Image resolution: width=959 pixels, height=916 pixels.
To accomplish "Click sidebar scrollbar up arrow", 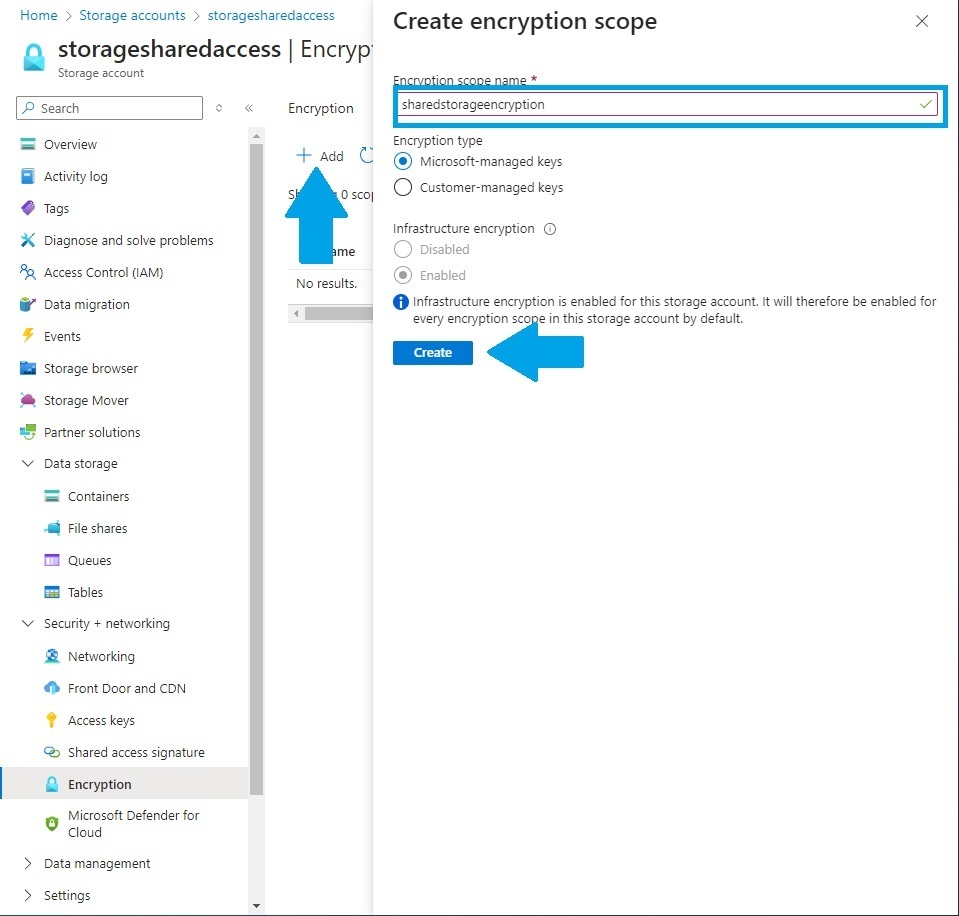I will (x=256, y=135).
